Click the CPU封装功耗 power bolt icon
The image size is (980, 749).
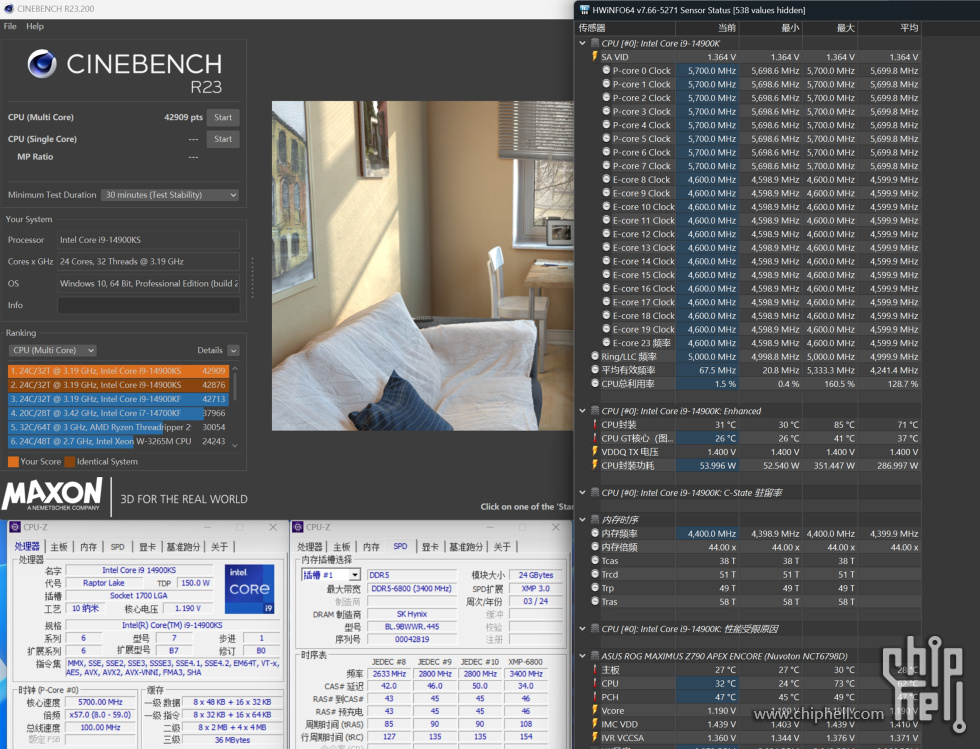point(594,465)
